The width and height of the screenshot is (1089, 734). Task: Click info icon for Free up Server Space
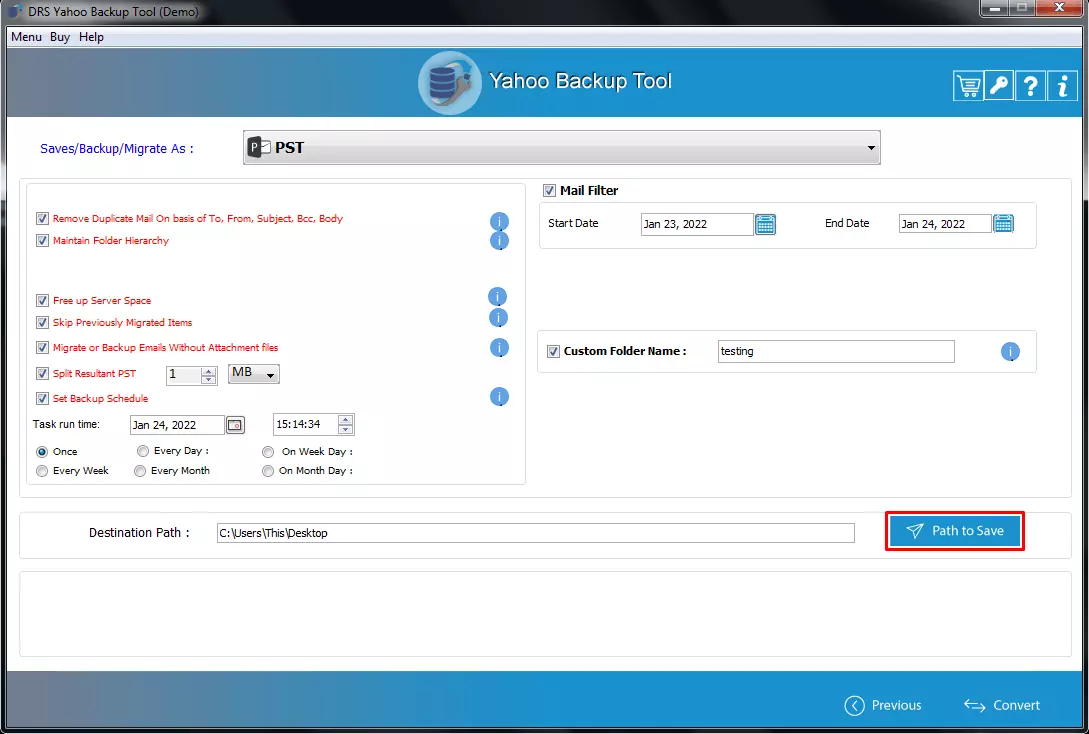497,297
